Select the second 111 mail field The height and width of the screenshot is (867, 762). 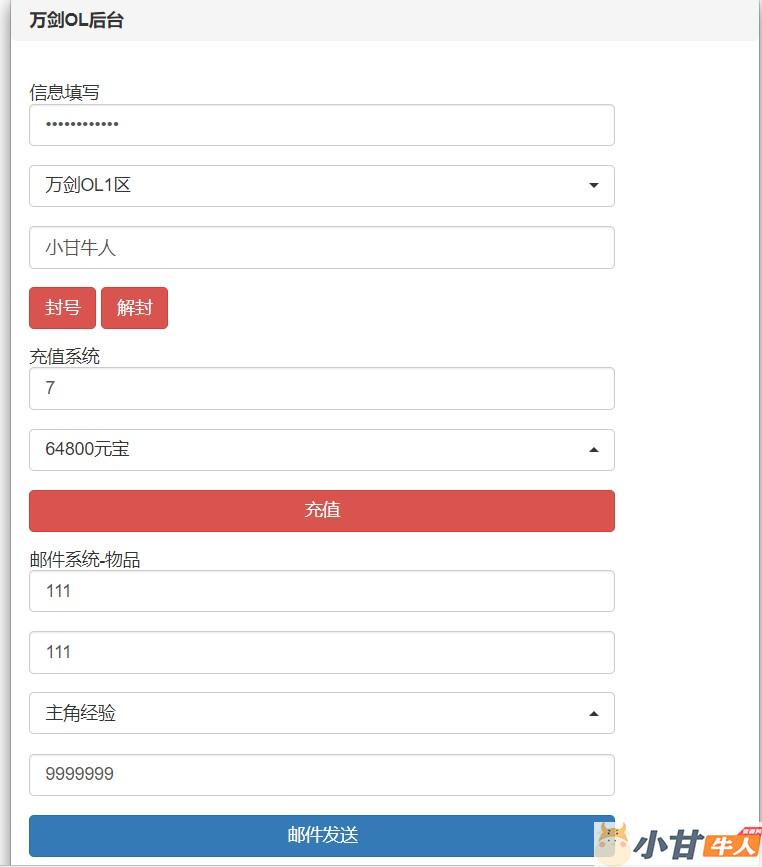tap(321, 652)
